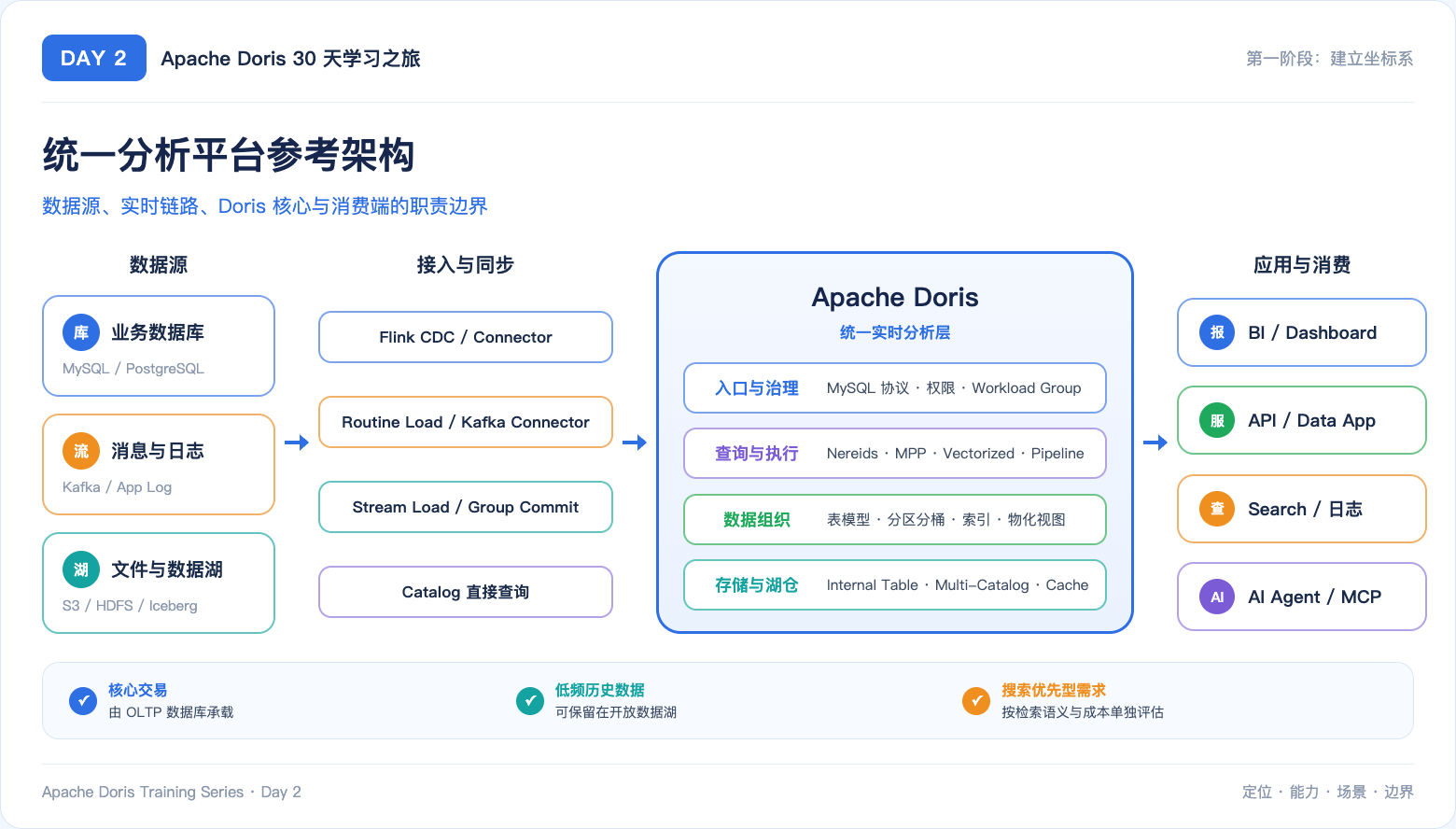Click the 统一实时分析层 subtitle

coord(895,332)
